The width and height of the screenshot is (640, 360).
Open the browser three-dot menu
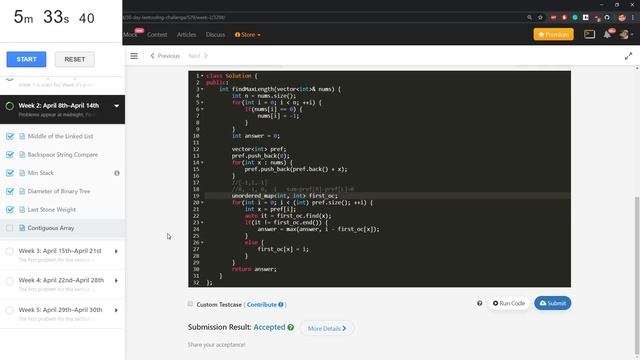633,18
